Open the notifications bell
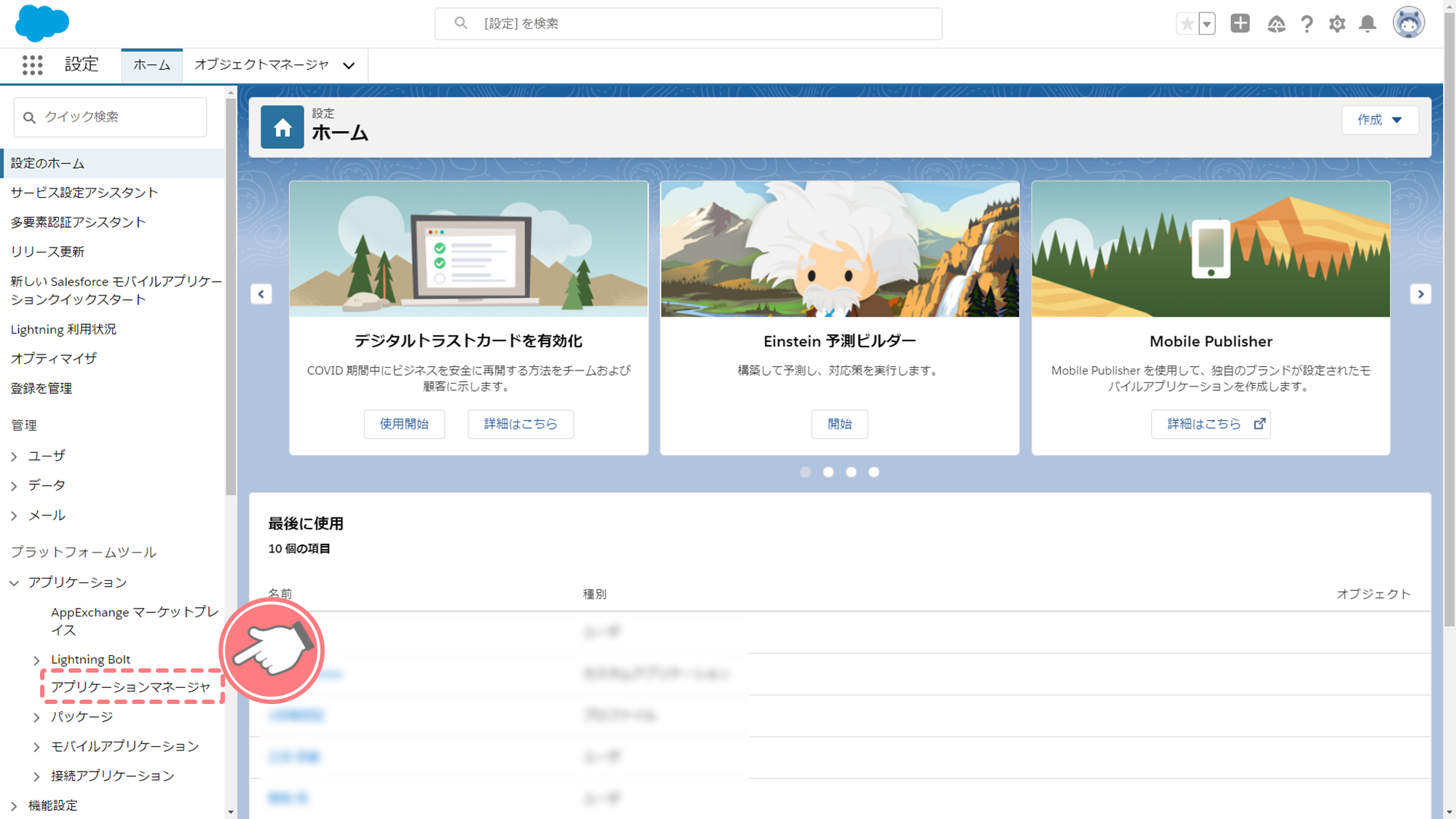The height and width of the screenshot is (819, 1456). 1368,24
